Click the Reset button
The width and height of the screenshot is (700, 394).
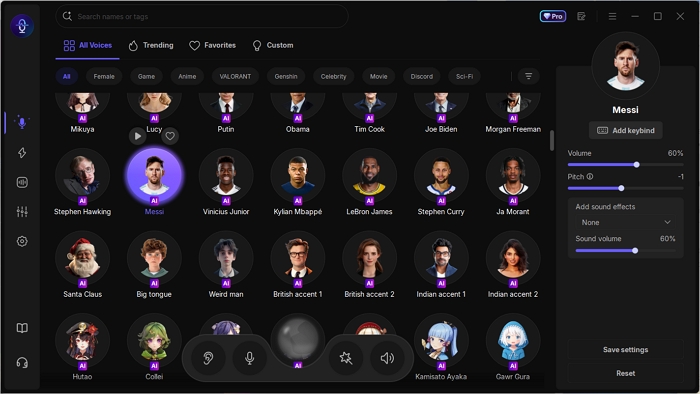click(x=625, y=373)
